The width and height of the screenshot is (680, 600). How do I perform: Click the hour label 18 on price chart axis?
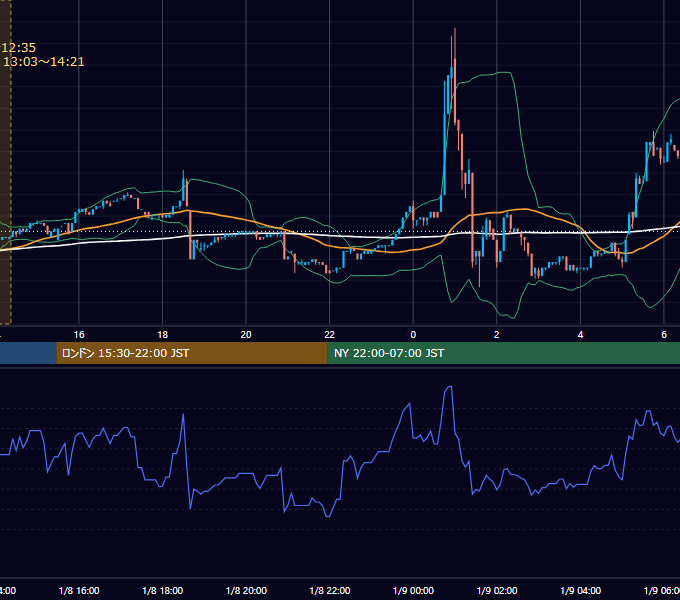point(162,335)
